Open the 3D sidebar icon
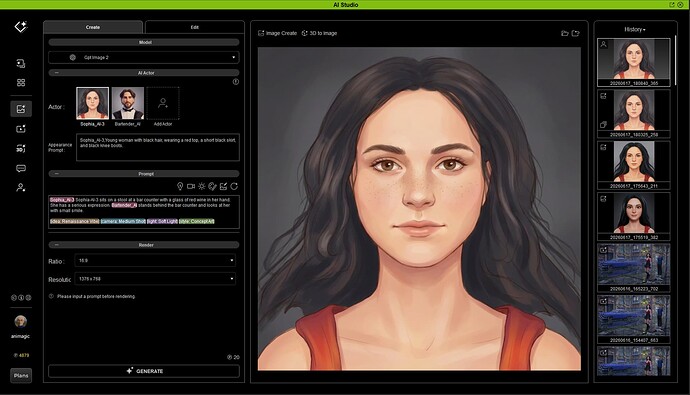 (x=21, y=149)
